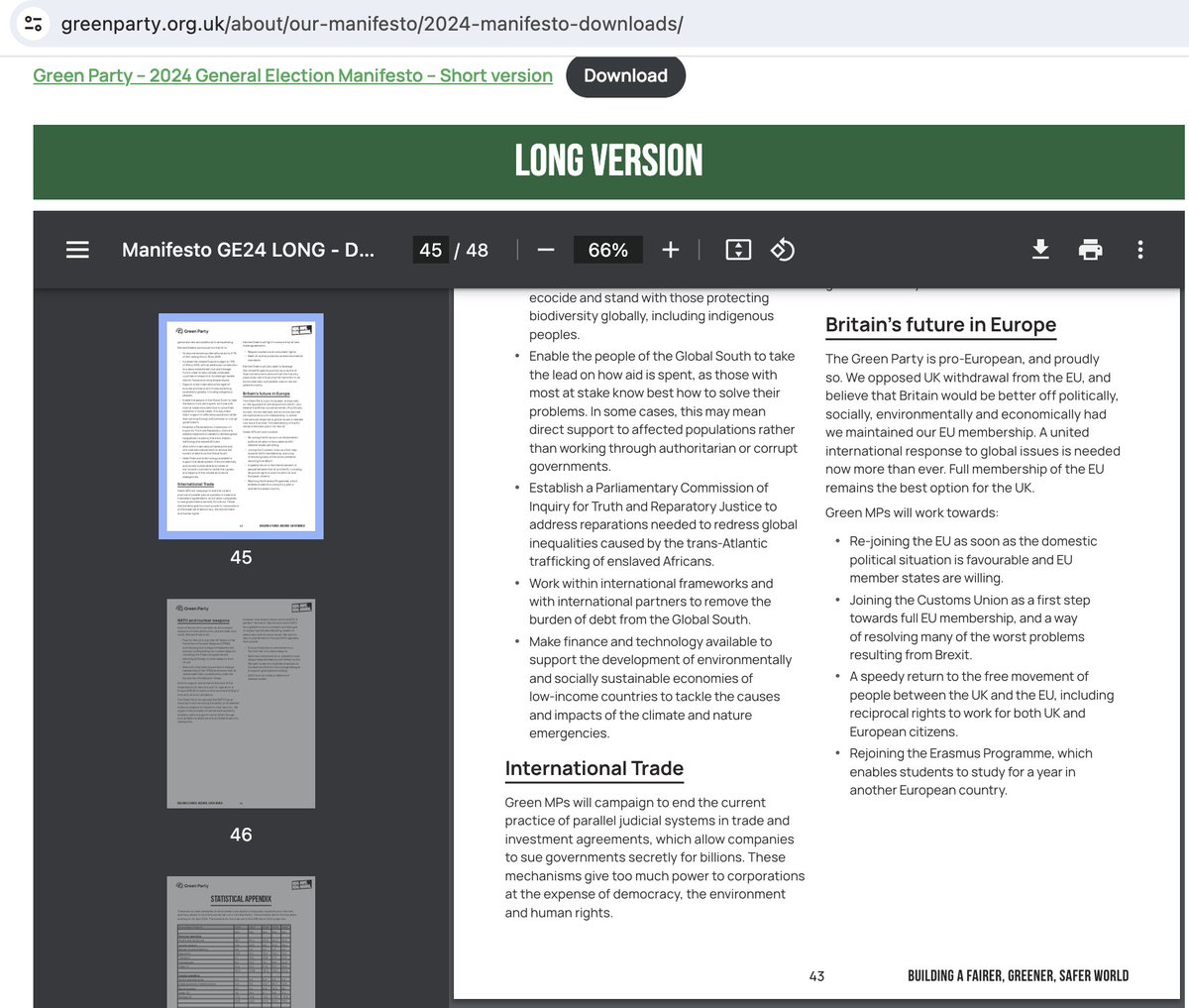Select page 46 thumbnail in the sidebar

coord(241,703)
